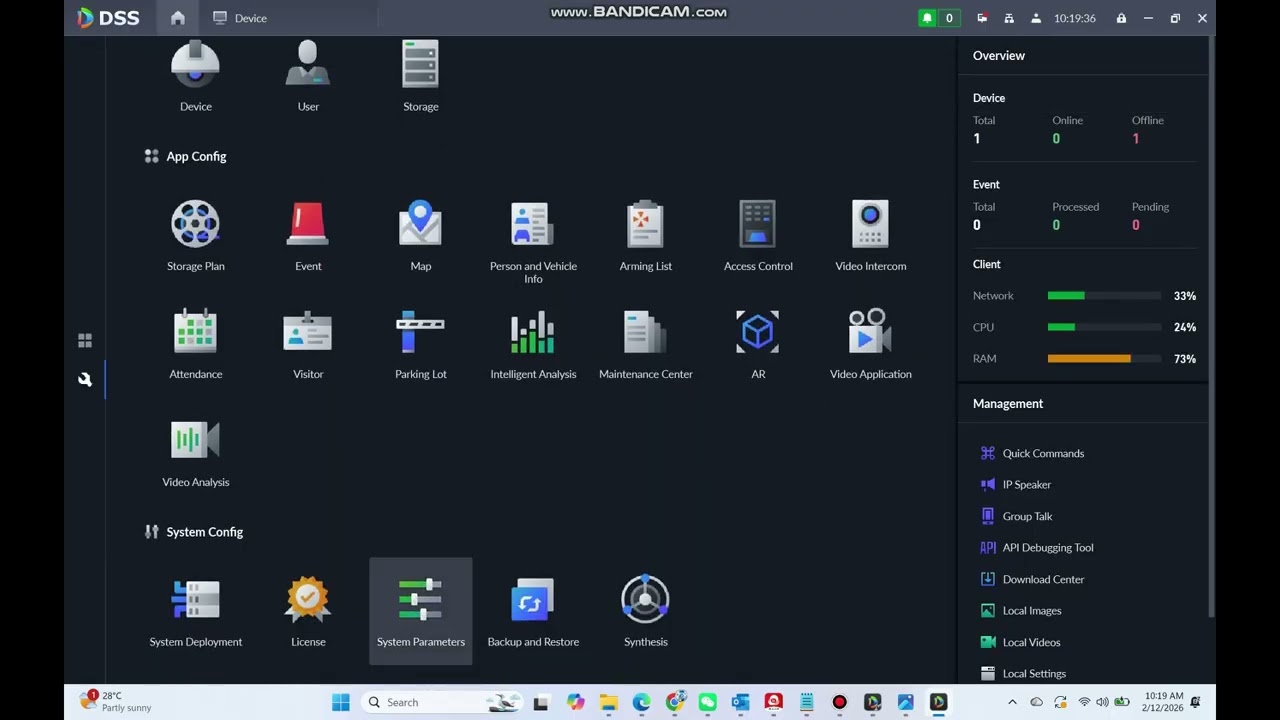This screenshot has height=720, width=1280.
Task: Select the wrench configuration icon in sidebar
Action: pyautogui.click(x=85, y=379)
